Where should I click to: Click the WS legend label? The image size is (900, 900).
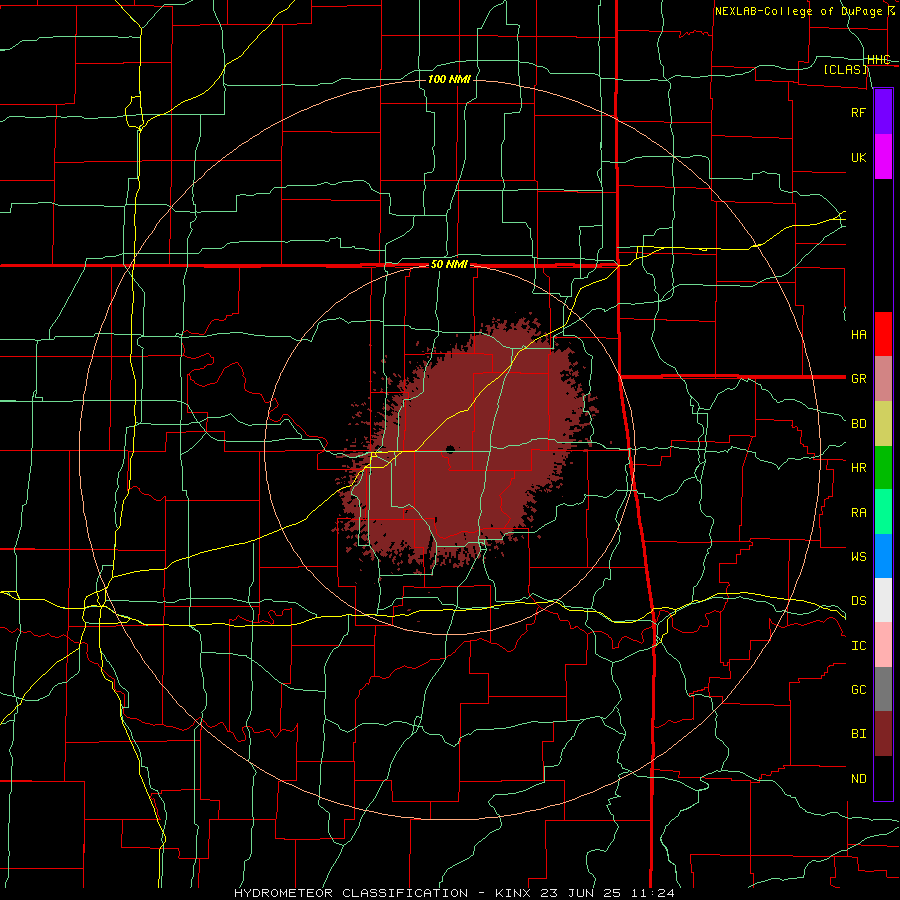click(858, 556)
